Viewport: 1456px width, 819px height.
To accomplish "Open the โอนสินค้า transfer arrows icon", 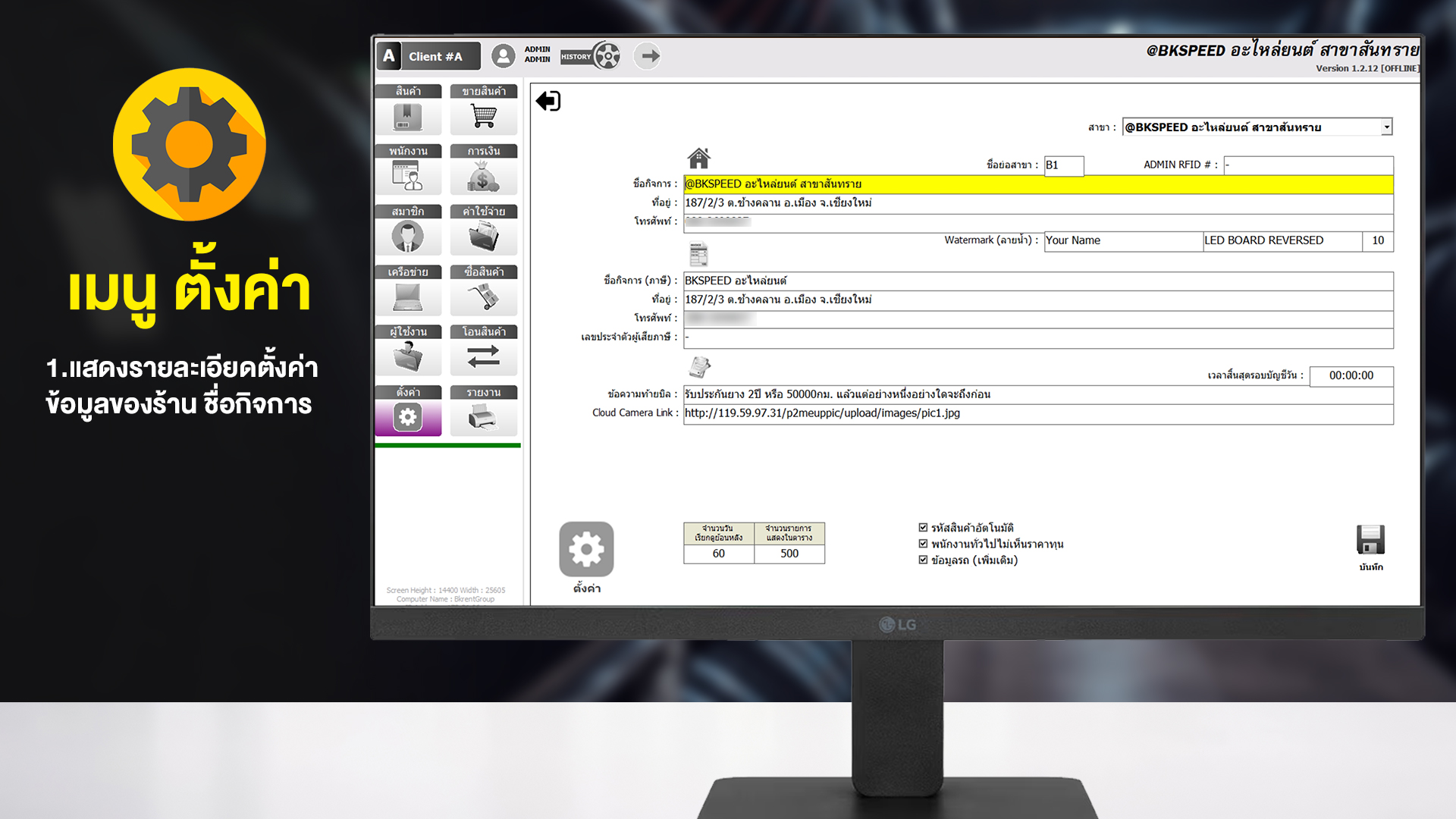I will click(484, 350).
